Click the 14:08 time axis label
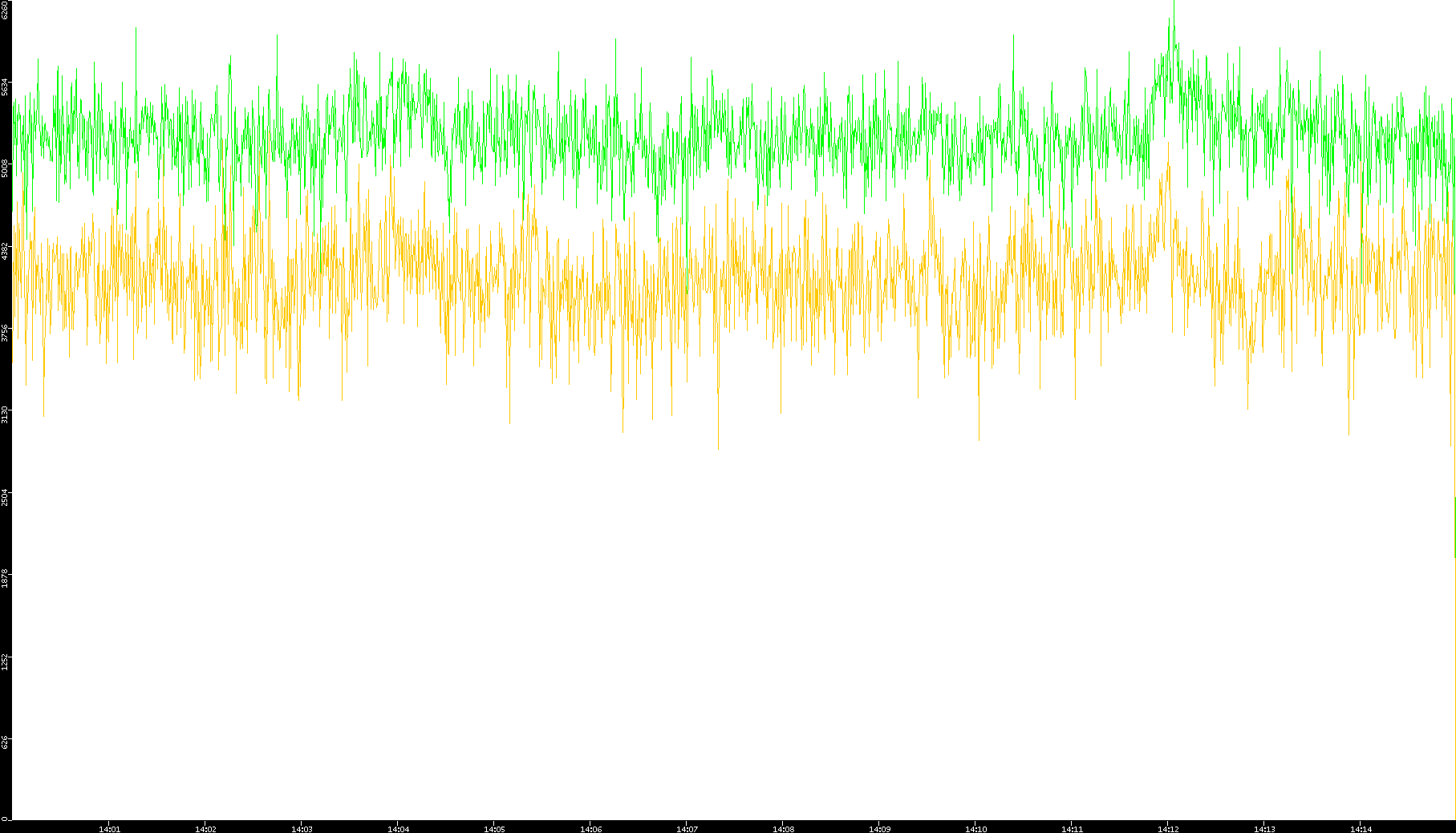The width and height of the screenshot is (1456, 833). coord(783,829)
